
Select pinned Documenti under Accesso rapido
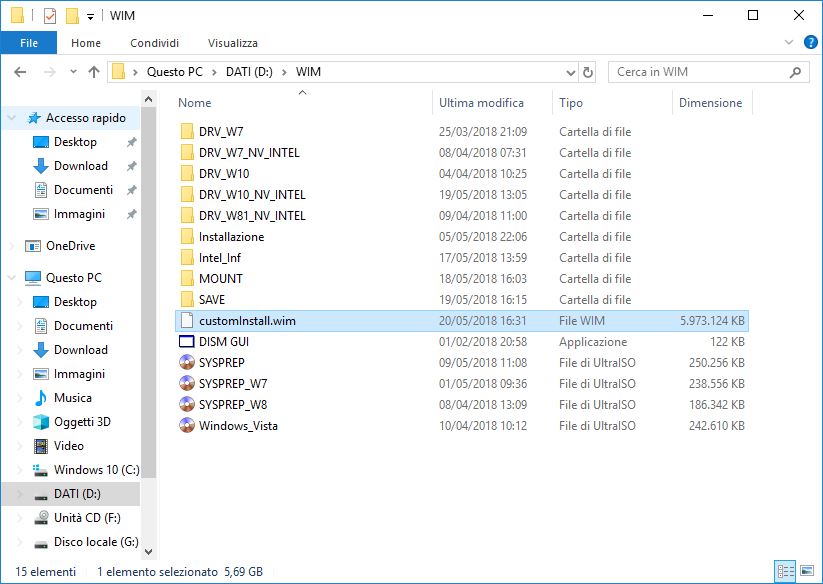tap(83, 190)
